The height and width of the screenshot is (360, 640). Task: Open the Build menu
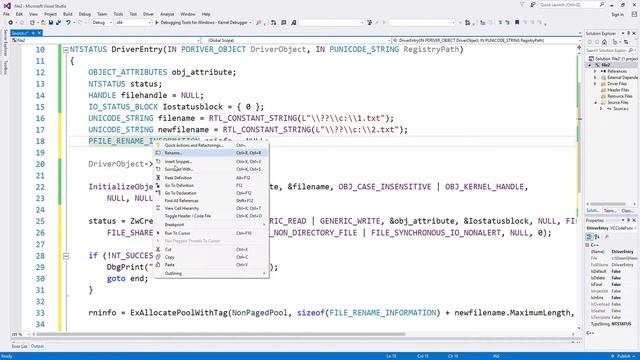point(68,14)
